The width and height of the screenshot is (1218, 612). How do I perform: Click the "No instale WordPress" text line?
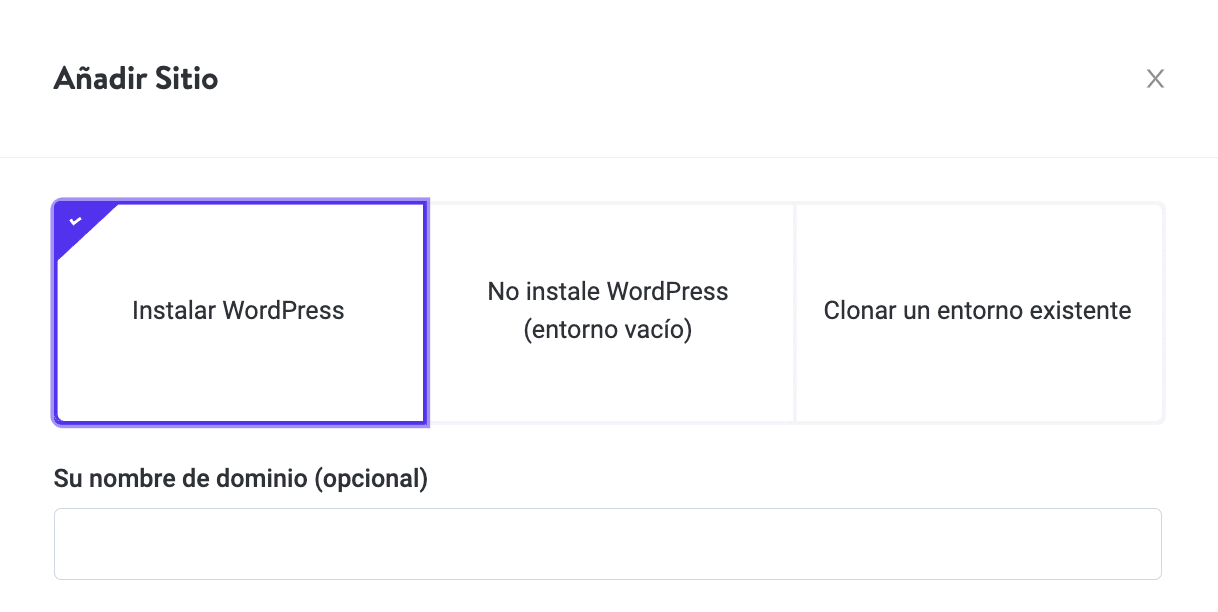pyautogui.click(x=608, y=292)
